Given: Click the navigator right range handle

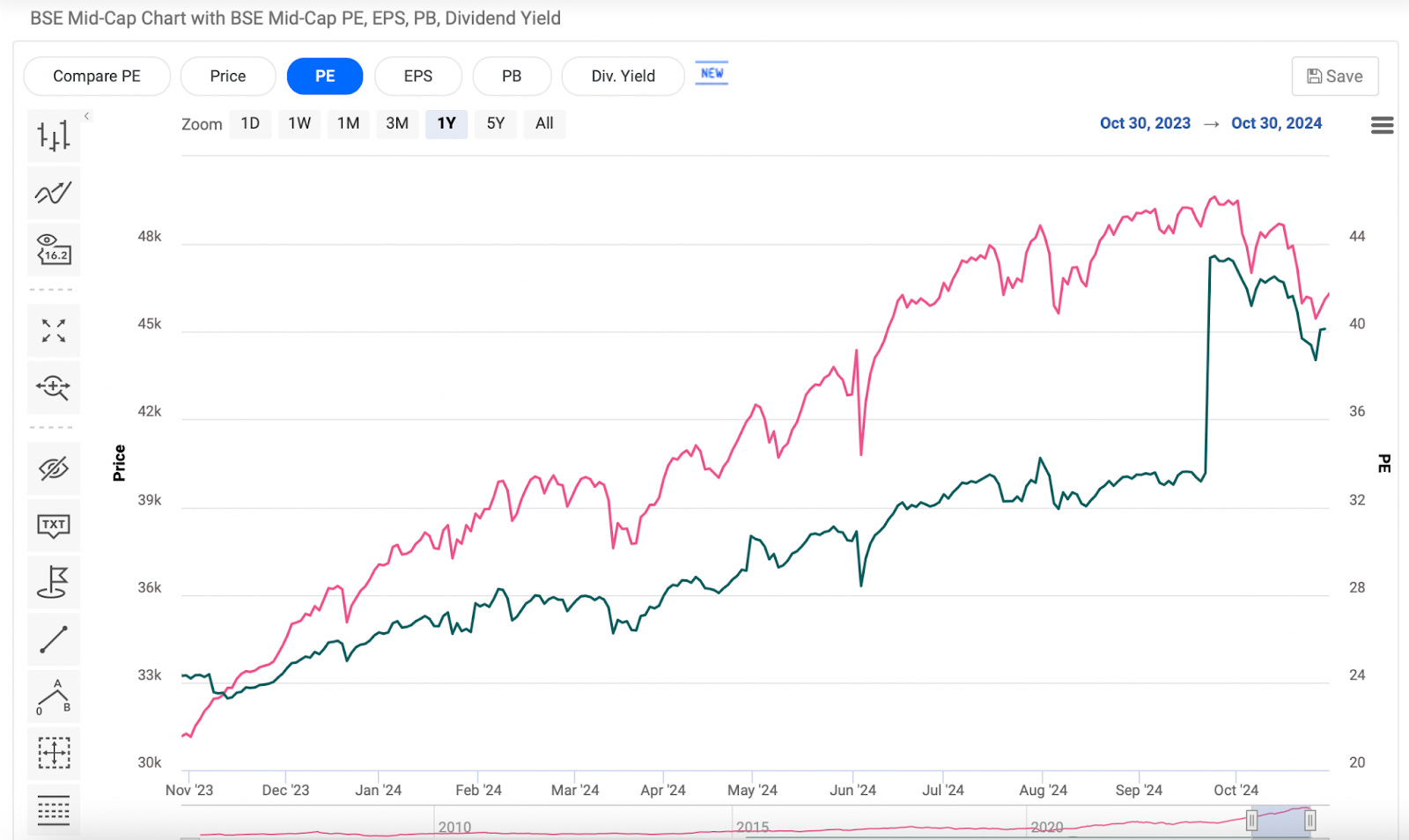Looking at the screenshot, I should pyautogui.click(x=1310, y=822).
